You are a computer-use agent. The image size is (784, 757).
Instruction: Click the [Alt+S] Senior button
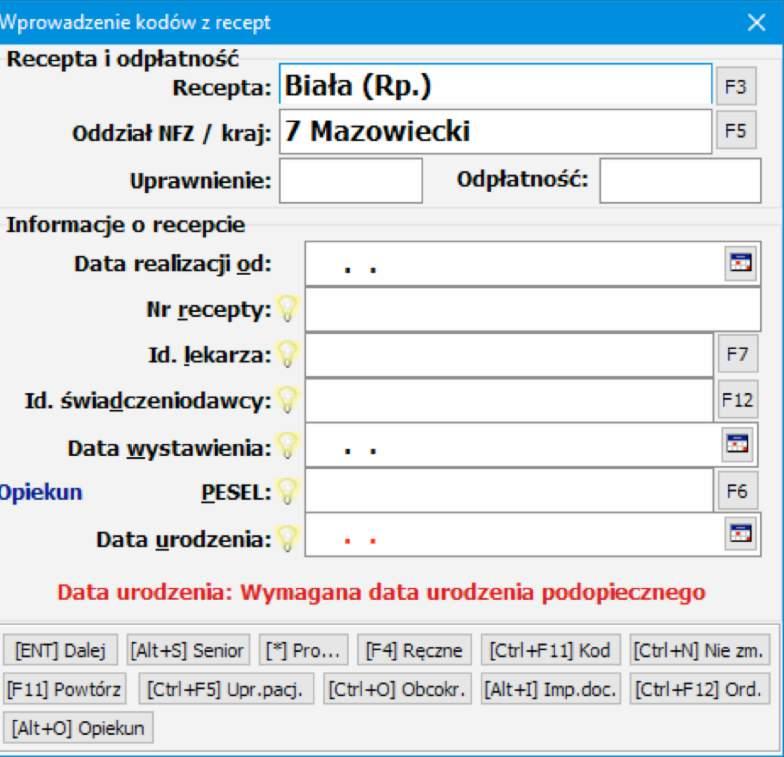[x=188, y=650]
